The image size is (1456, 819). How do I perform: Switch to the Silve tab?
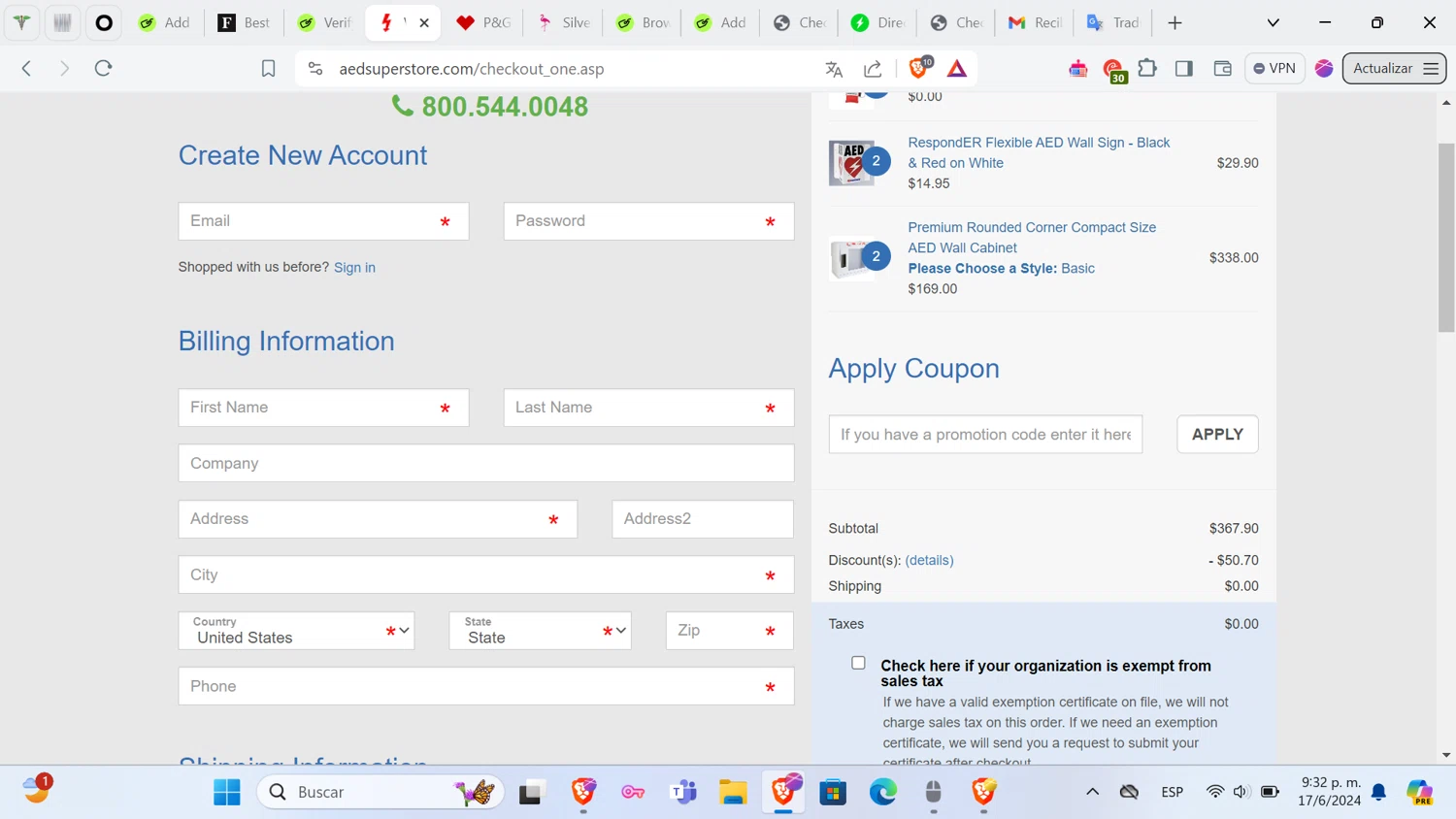point(562,22)
